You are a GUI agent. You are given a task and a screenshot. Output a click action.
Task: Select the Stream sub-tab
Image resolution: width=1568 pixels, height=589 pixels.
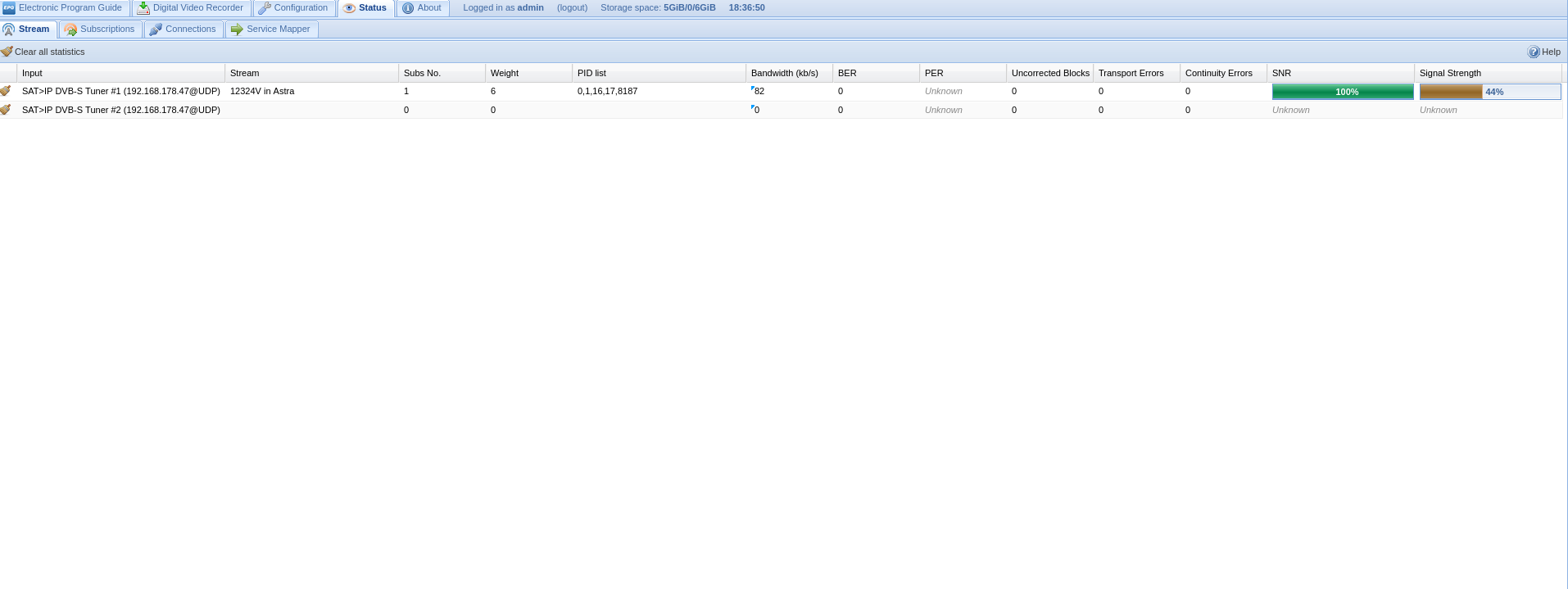click(28, 29)
